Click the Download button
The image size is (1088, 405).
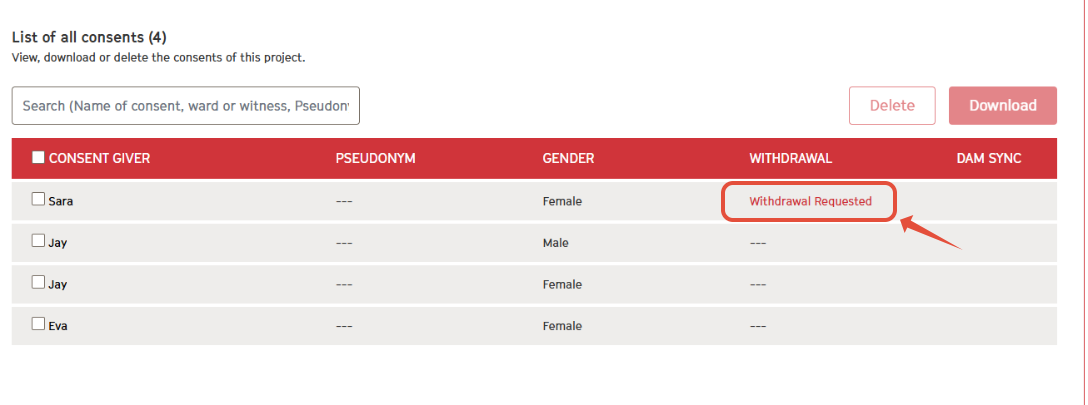click(x=1003, y=105)
